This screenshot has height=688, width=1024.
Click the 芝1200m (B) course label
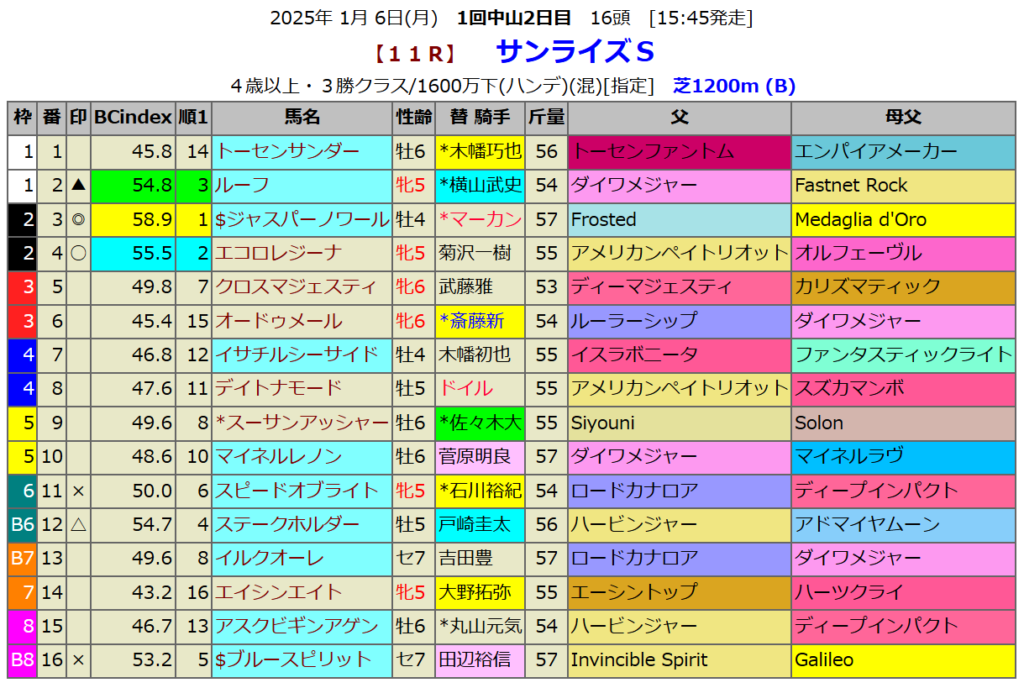(x=732, y=86)
